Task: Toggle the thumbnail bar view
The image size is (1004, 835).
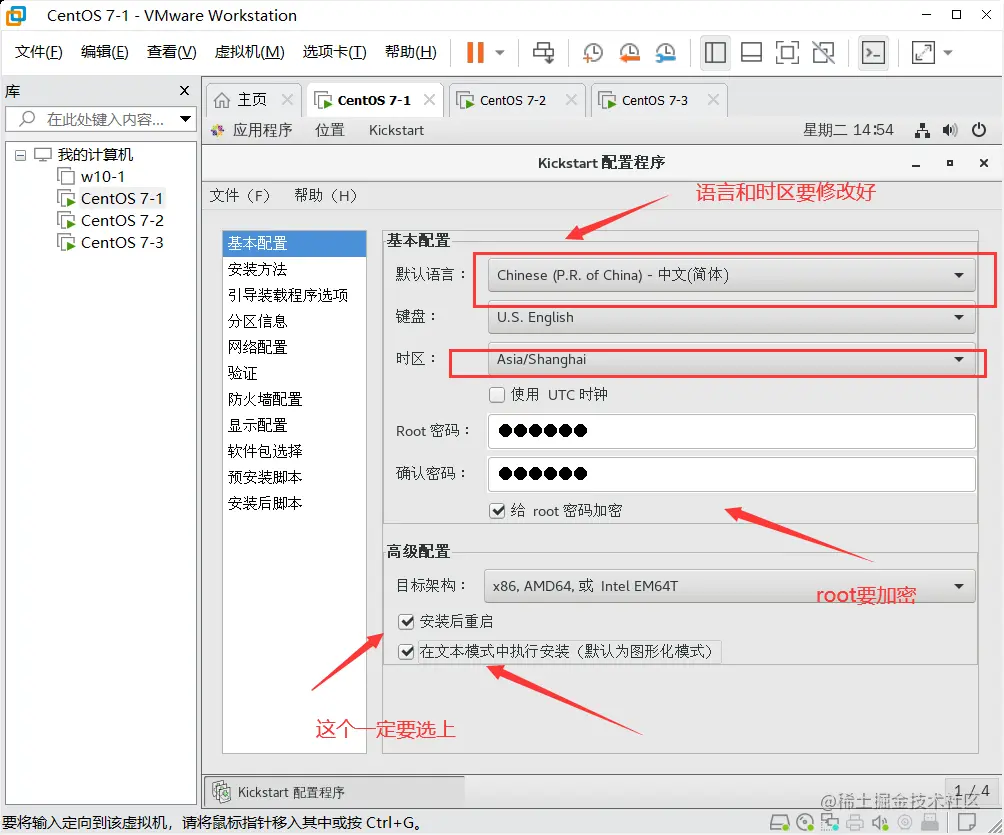Action: [x=751, y=53]
